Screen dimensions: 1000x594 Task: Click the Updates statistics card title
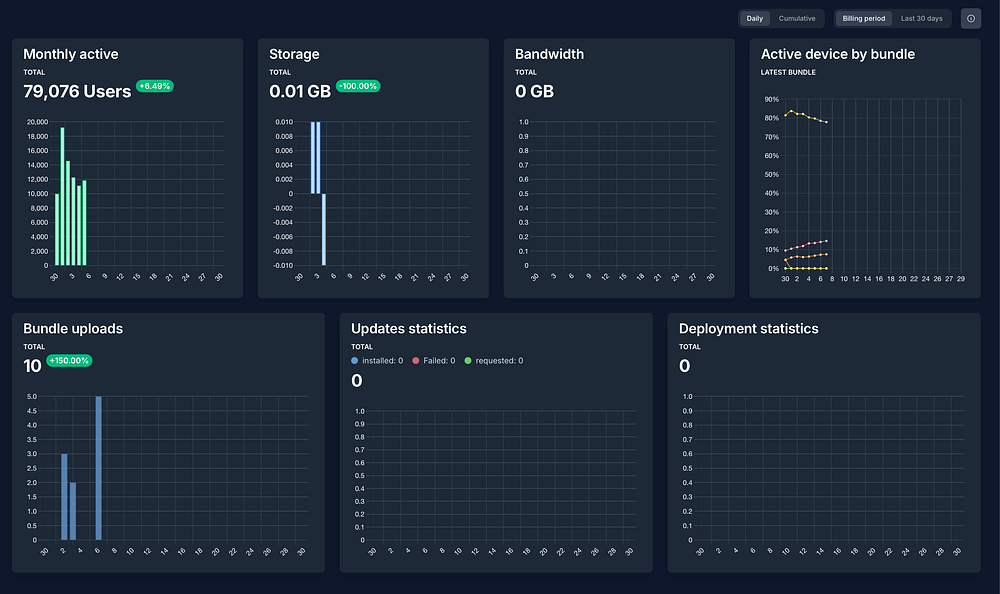pyautogui.click(x=409, y=329)
